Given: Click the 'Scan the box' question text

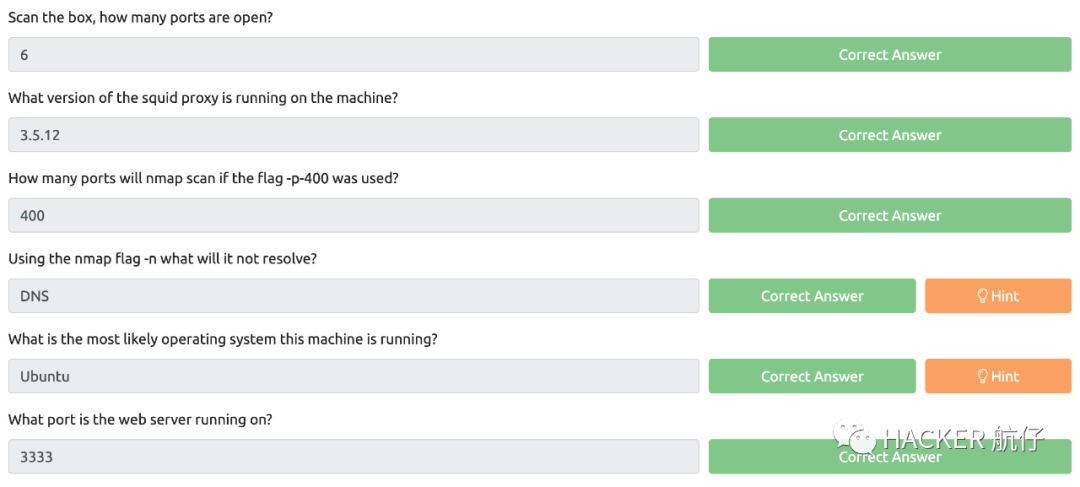Looking at the screenshot, I should (140, 17).
